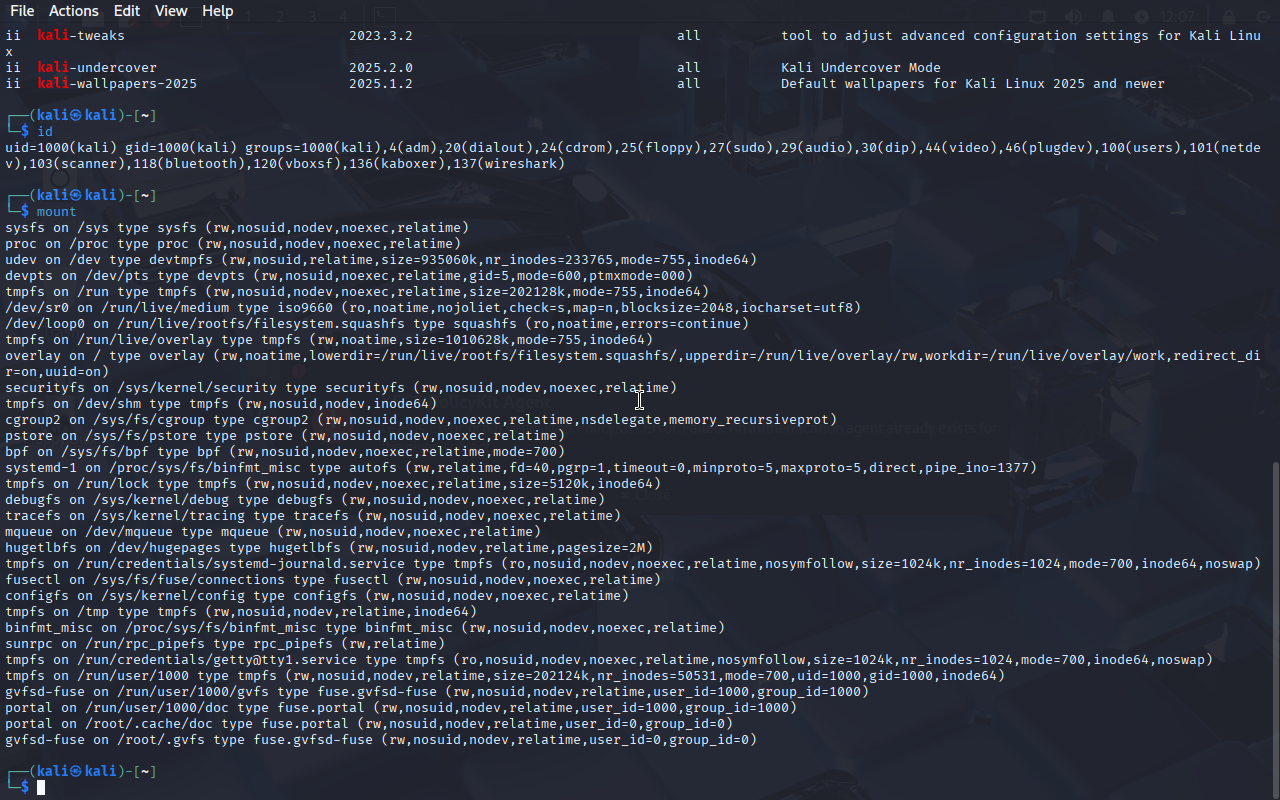
Task: Click the 'kali-undercover' package name
Action: pos(97,68)
